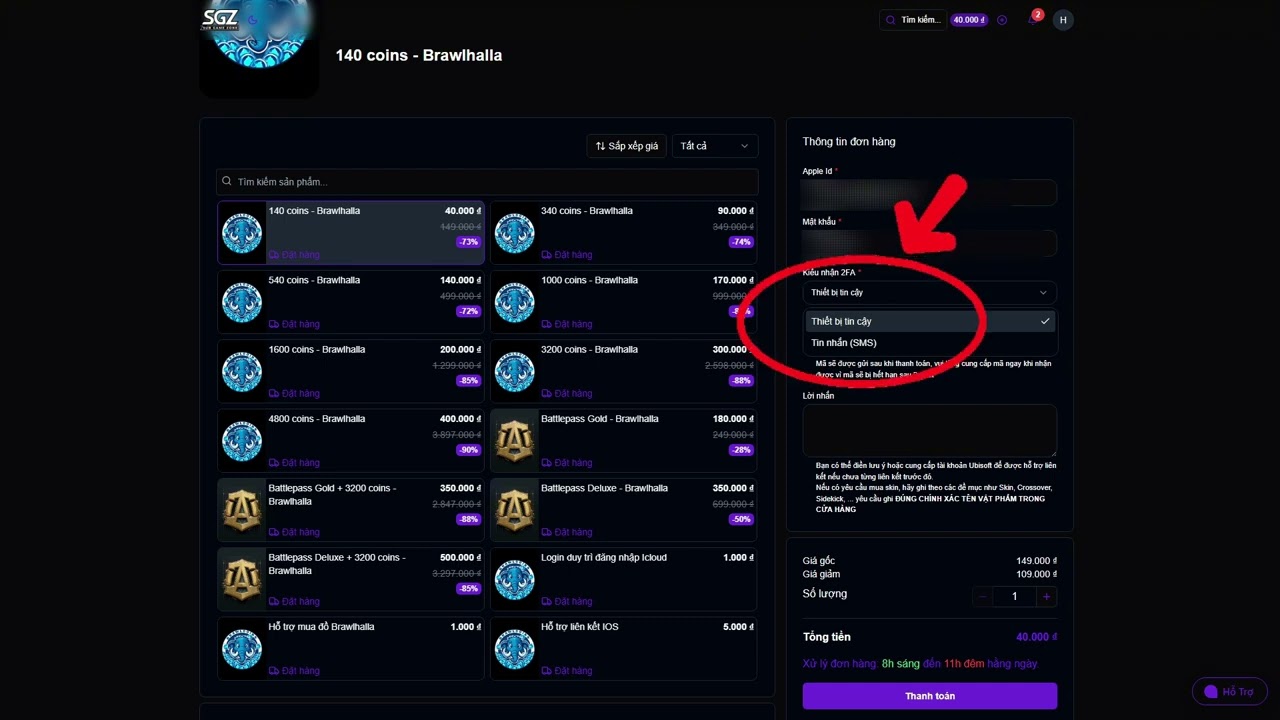The height and width of the screenshot is (720, 1280).
Task: Click Đặt hàng under 1000 coins
Action: 567,324
